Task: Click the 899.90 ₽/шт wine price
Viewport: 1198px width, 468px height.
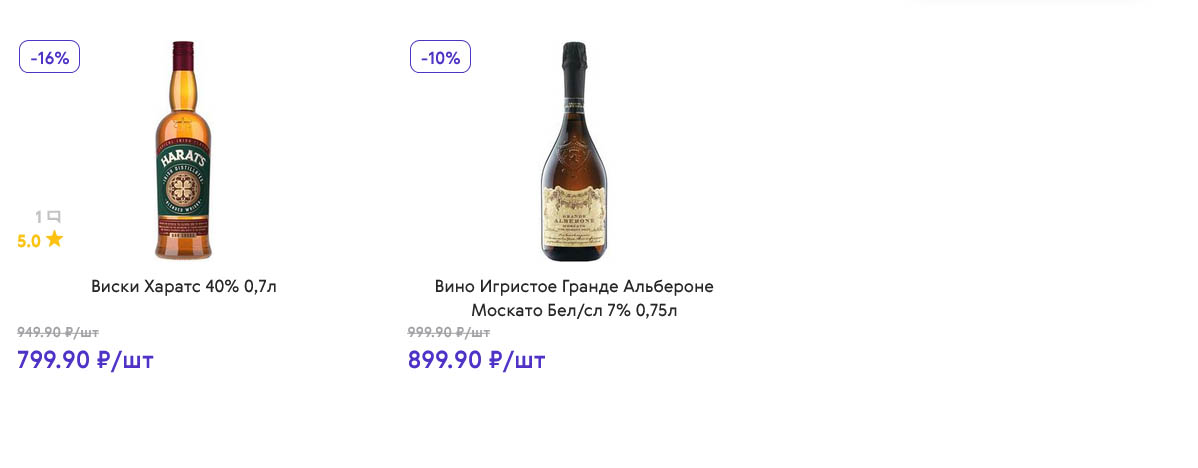Action: (477, 360)
